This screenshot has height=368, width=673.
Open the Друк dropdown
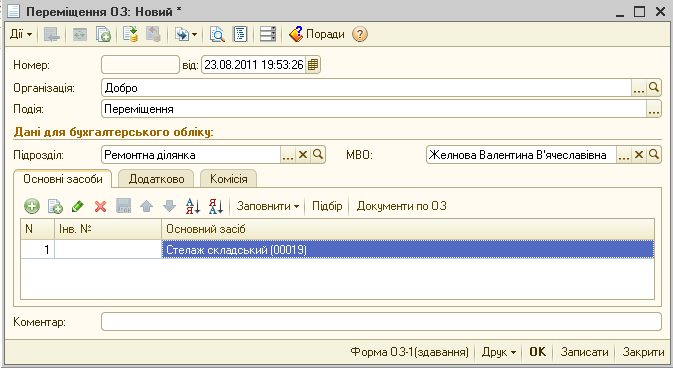(499, 352)
